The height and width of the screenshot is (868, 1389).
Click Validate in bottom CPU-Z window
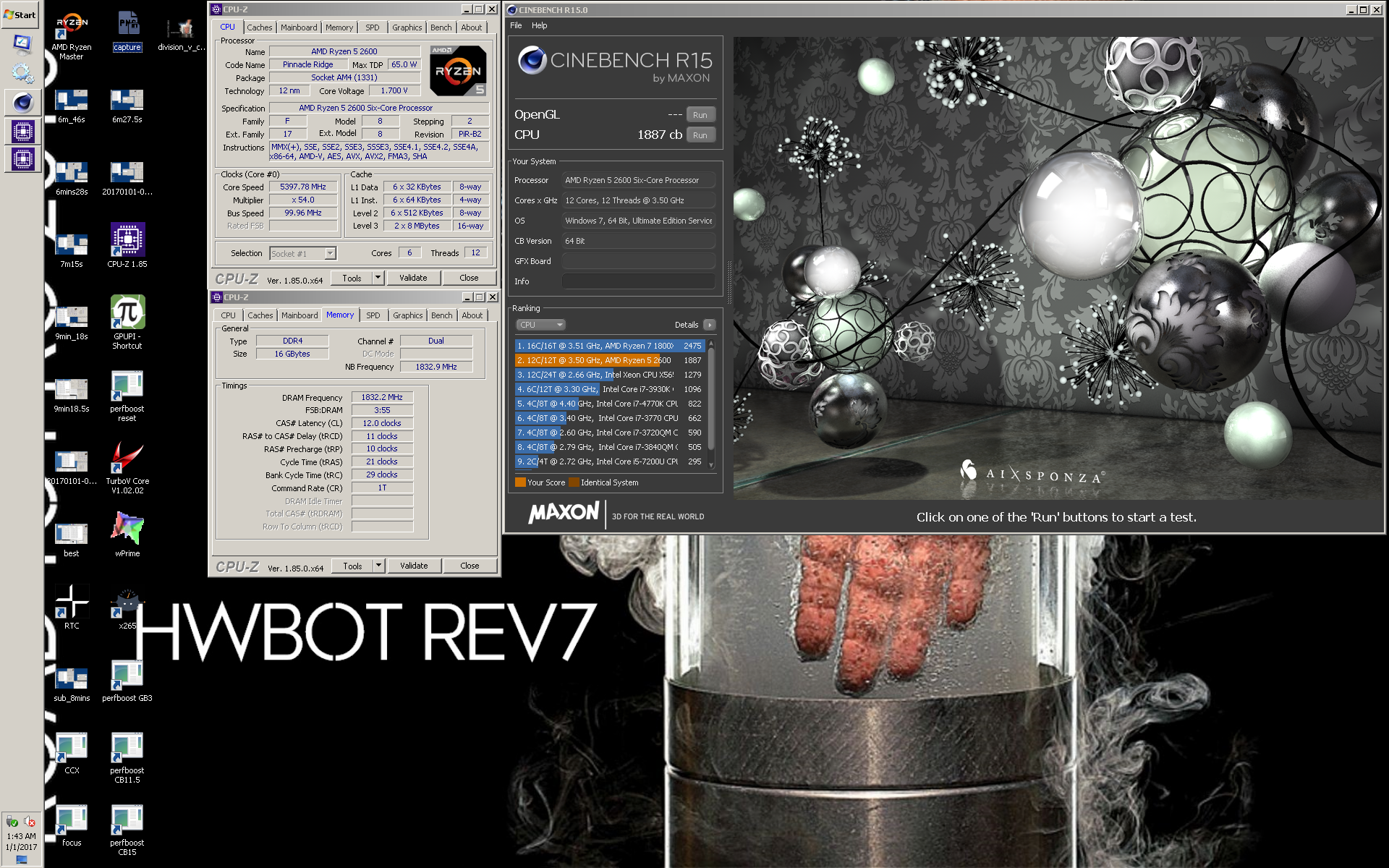pos(414,566)
